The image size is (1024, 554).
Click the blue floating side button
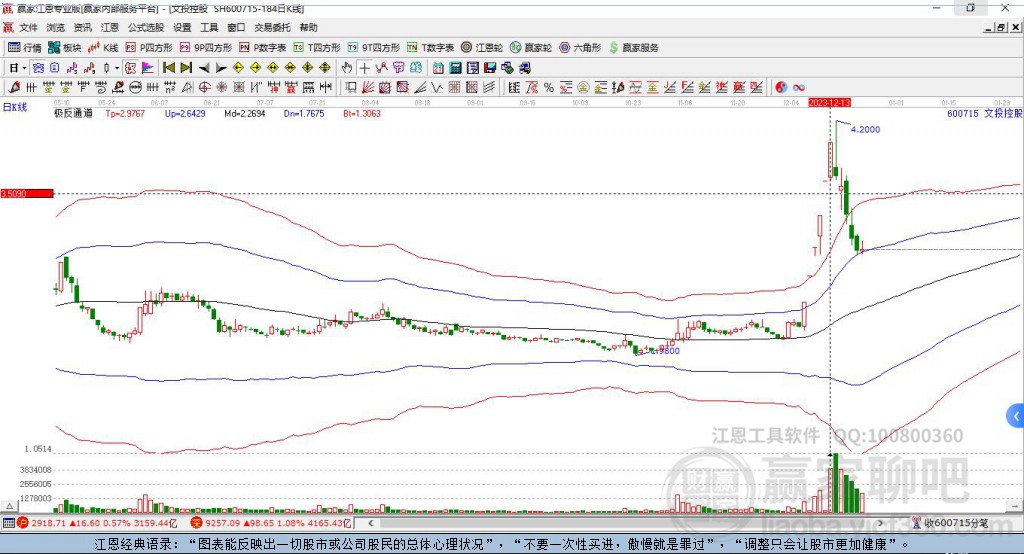[1015, 415]
